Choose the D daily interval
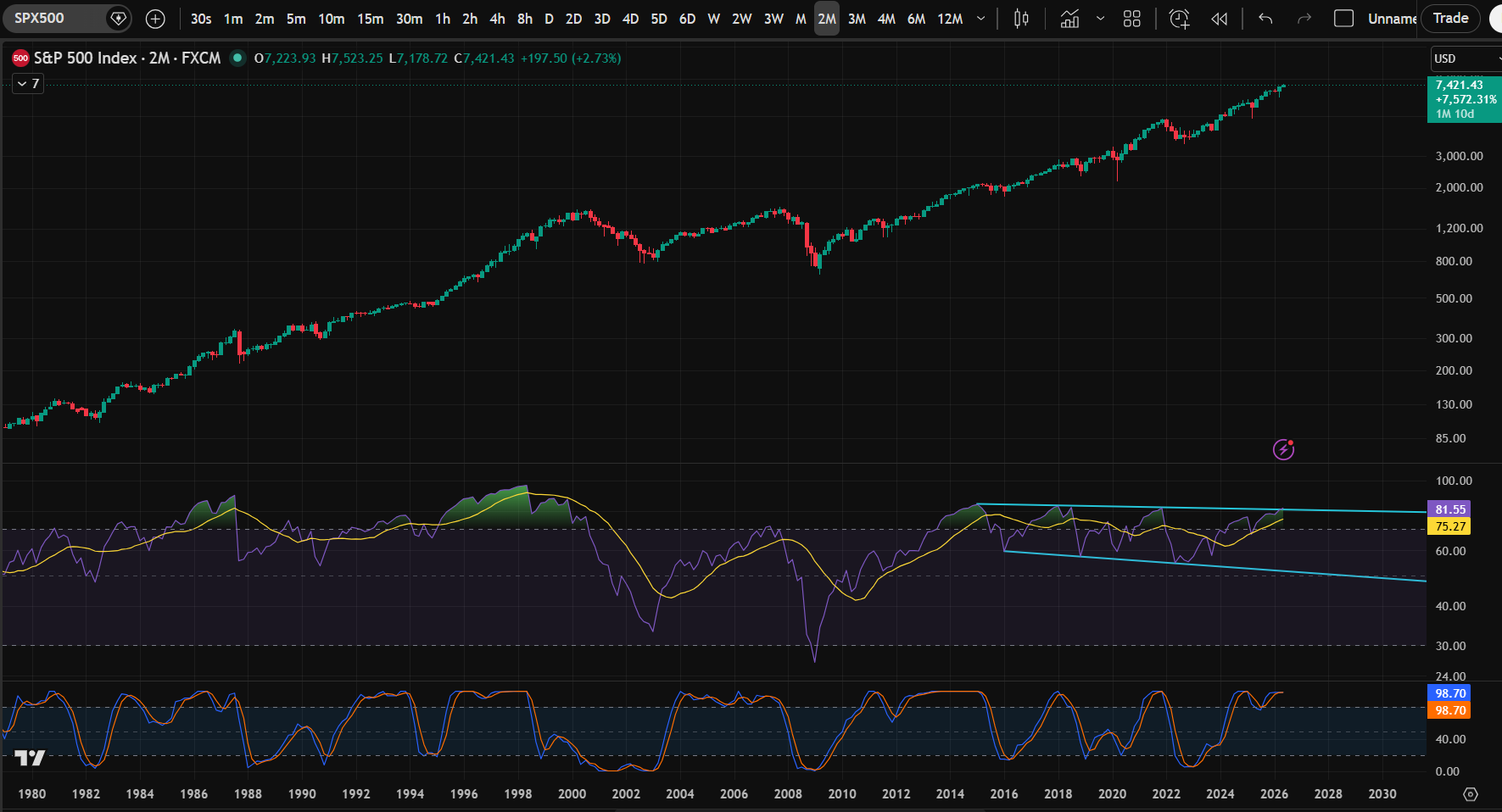1502x812 pixels. (x=549, y=19)
